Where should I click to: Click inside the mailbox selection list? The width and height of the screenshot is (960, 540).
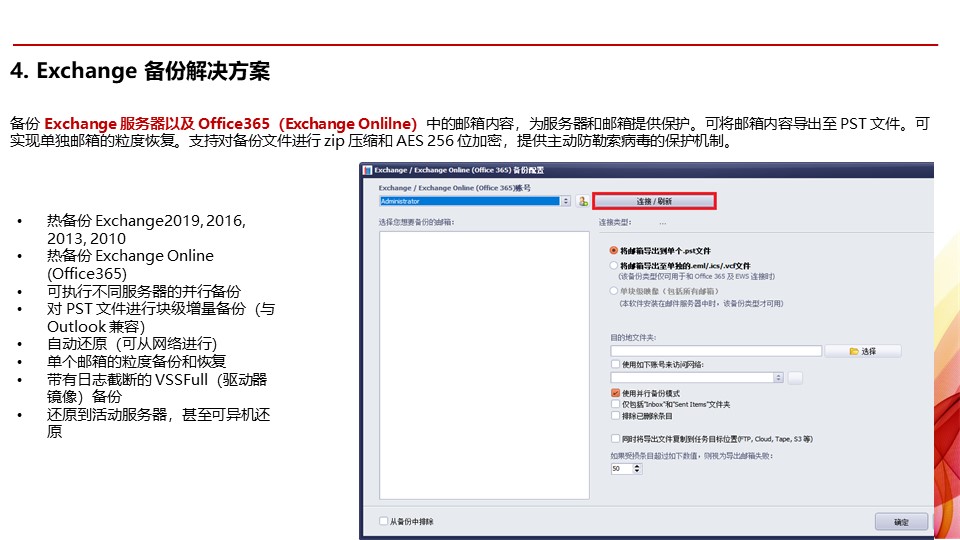[484, 366]
